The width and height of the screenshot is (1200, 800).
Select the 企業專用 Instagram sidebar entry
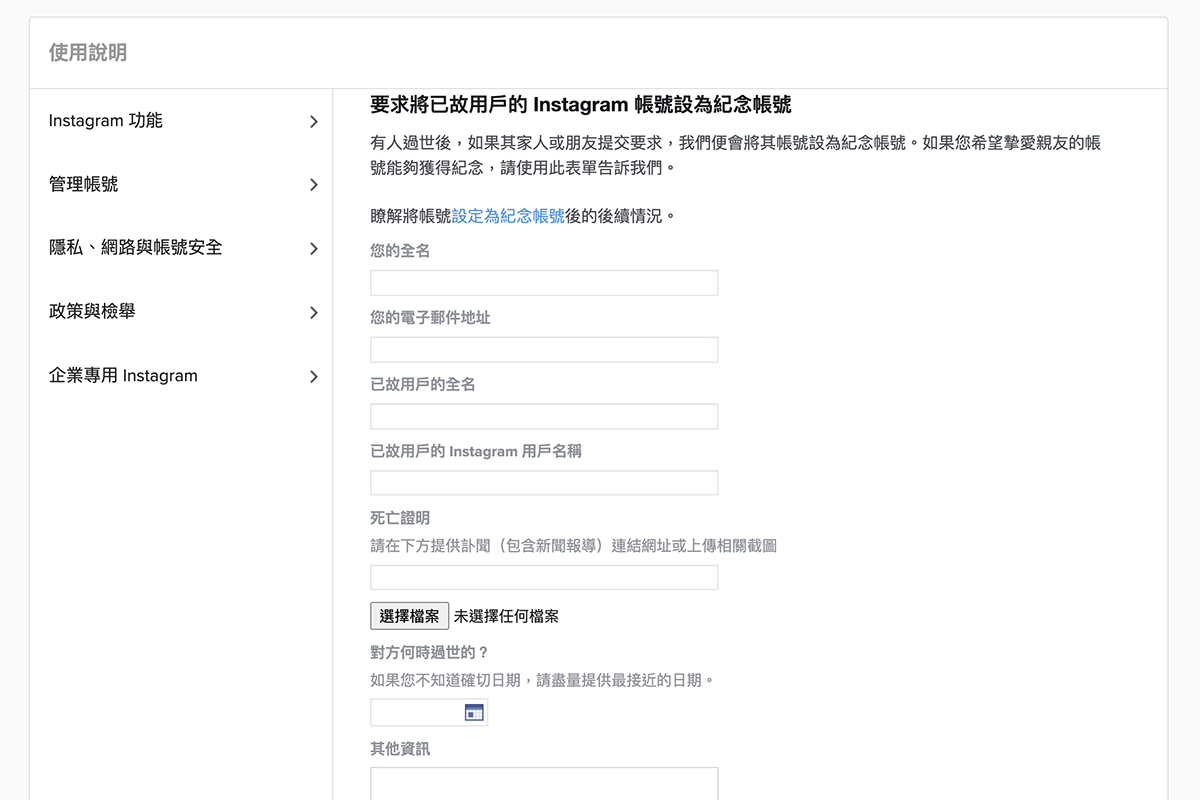click(122, 375)
